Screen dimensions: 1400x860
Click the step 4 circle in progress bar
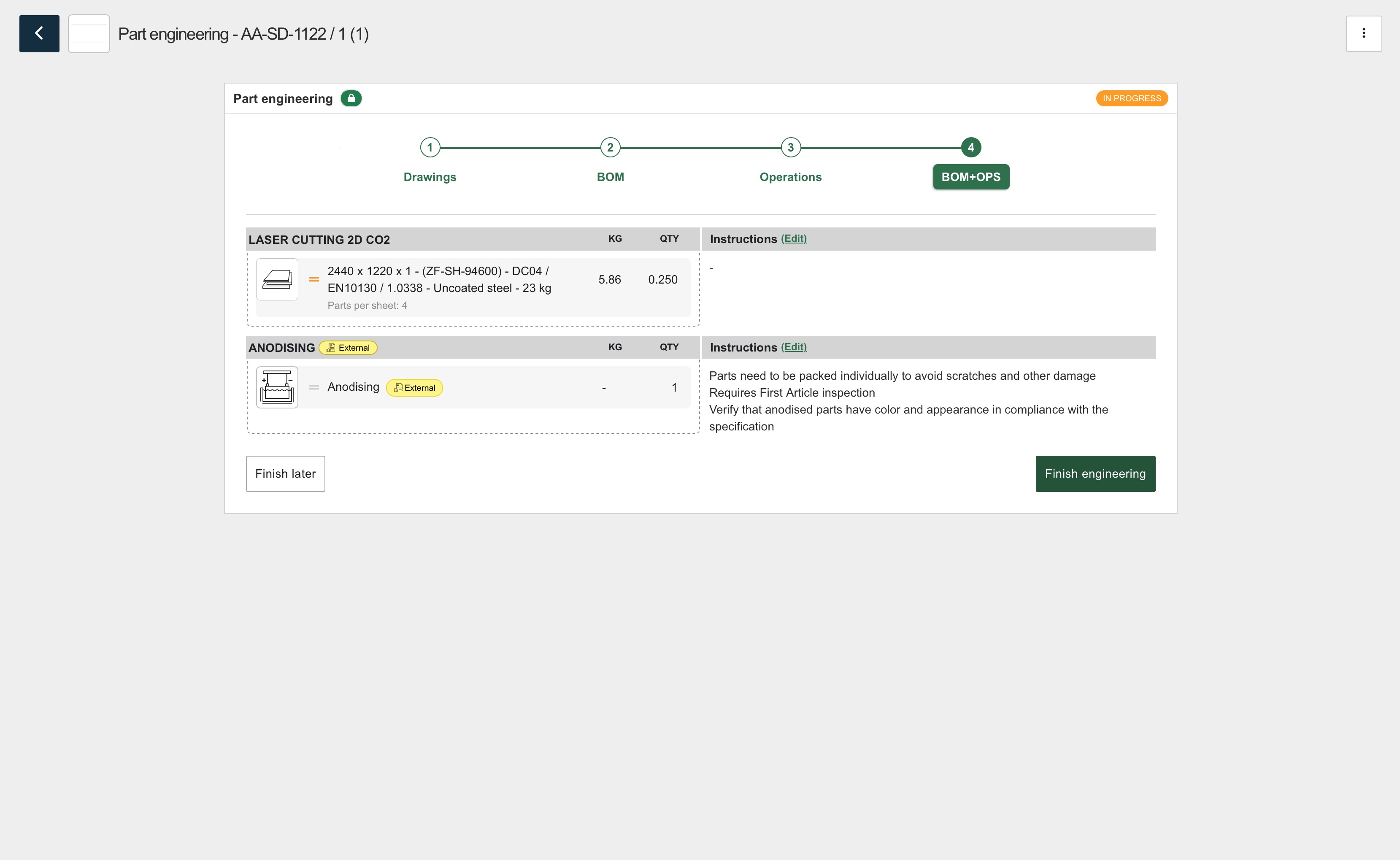970,147
